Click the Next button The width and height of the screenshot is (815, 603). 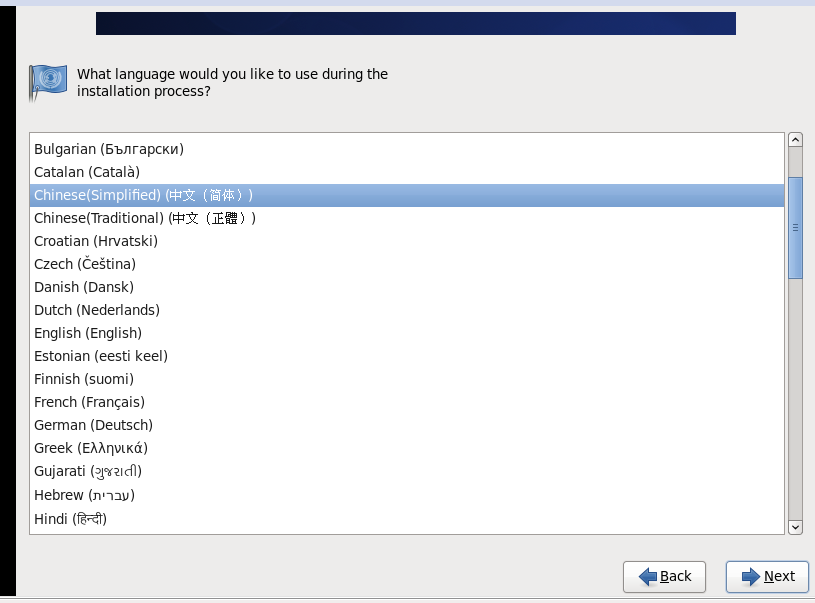pos(767,576)
